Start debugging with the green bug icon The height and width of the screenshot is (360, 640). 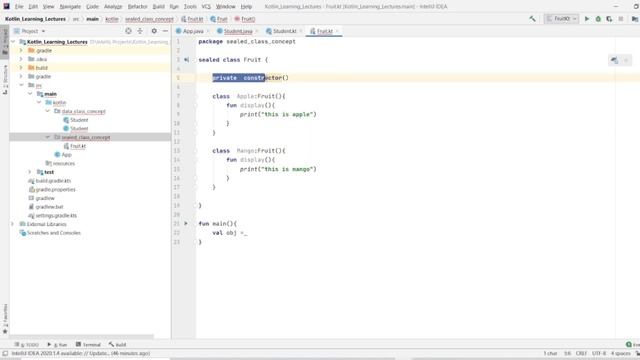tap(598, 19)
